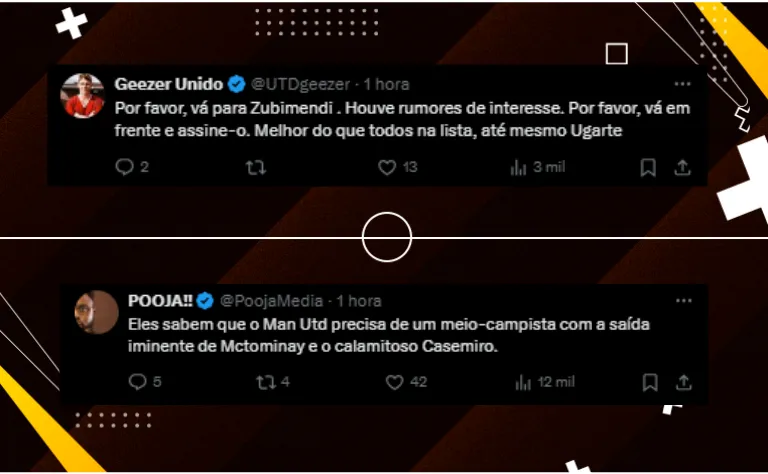Open the Geezer Unido display name
Screen dimensions: 768x474
(x=168, y=84)
